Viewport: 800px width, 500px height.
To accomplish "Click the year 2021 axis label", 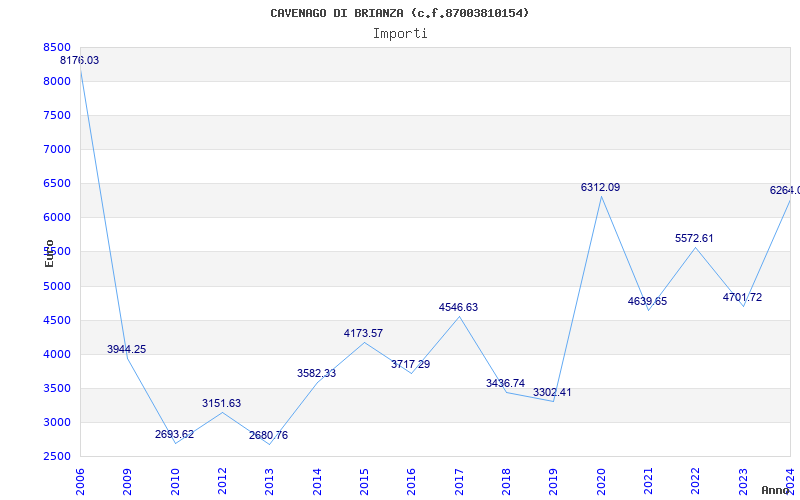I will pyautogui.click(x=648, y=482).
